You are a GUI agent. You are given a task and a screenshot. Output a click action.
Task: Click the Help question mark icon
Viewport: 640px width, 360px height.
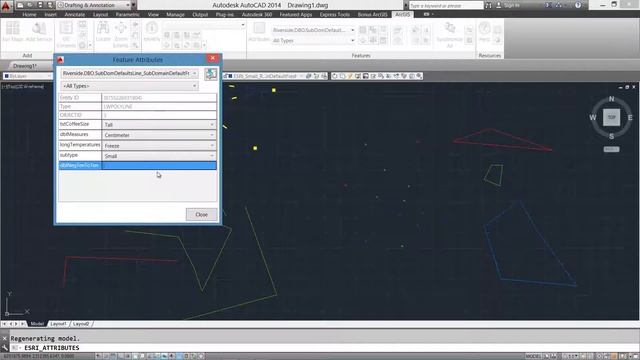click(x=578, y=5)
